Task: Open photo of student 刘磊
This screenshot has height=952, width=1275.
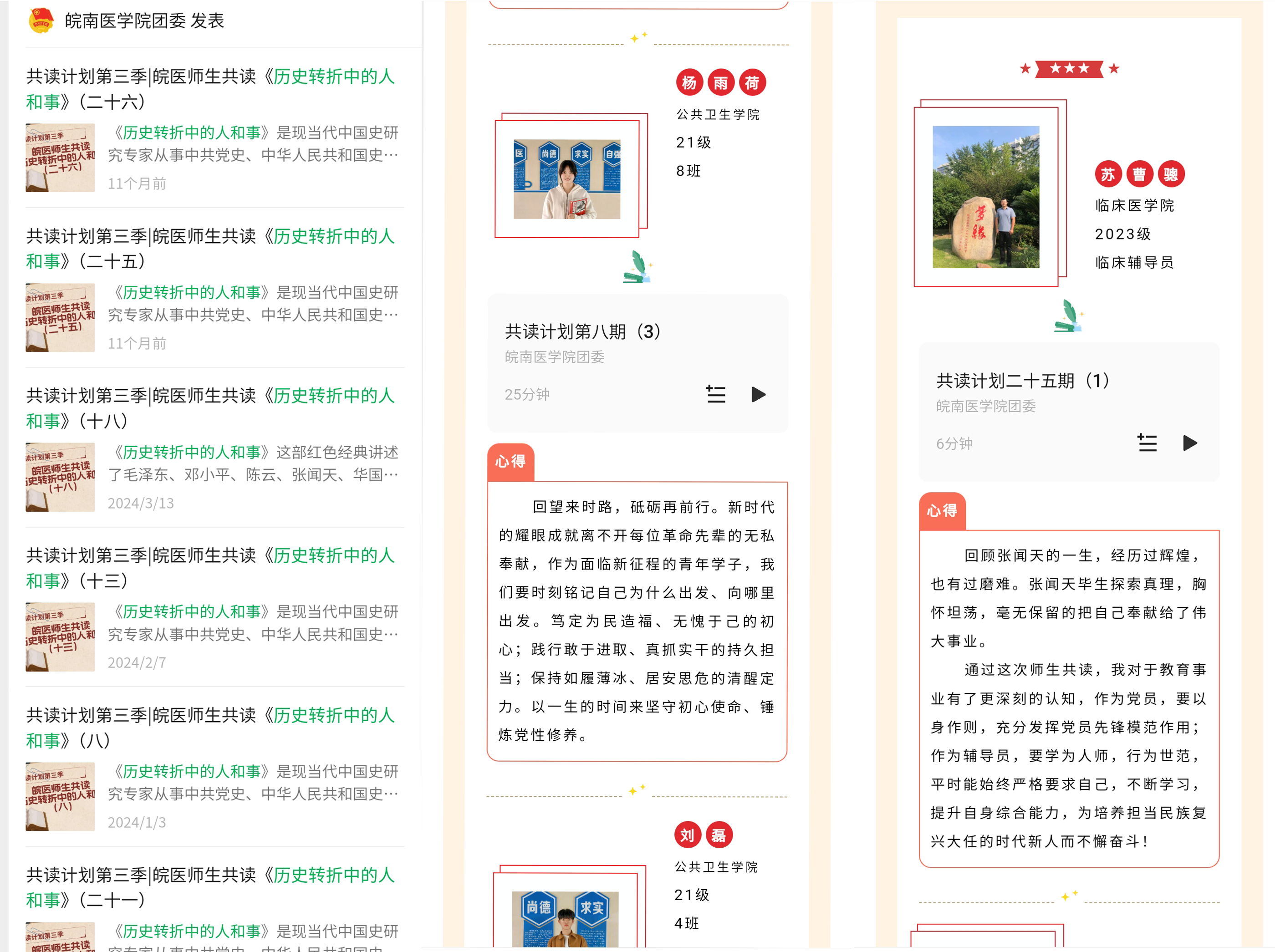Action: tap(565, 919)
